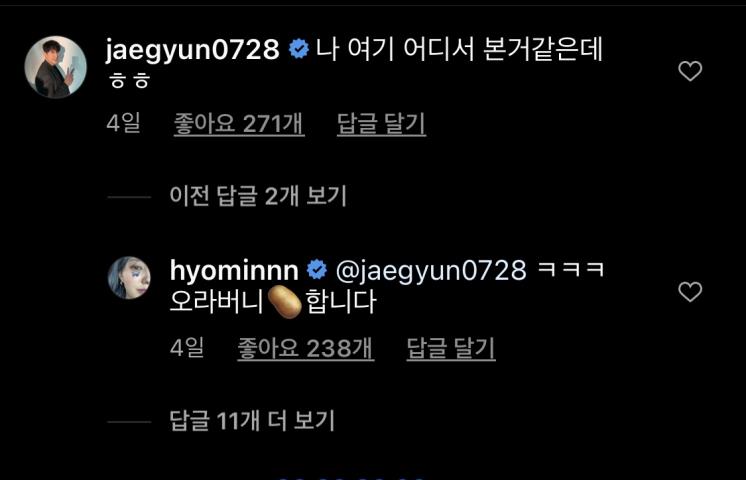Reply to jaegyun0728 via 답글 달기
The image size is (746, 480).
[x=381, y=124]
